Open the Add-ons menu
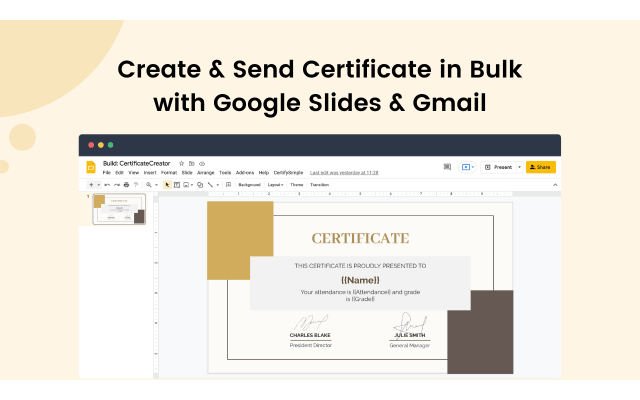This screenshot has height=400, width=640. (245, 173)
